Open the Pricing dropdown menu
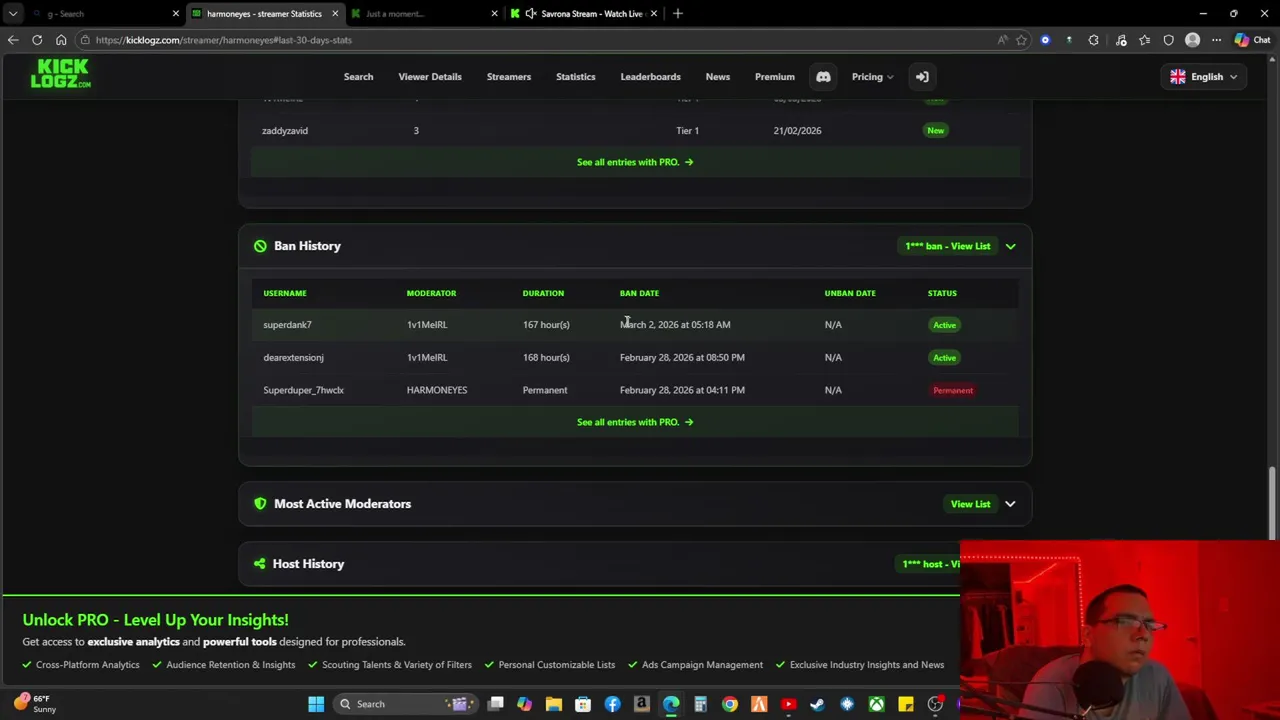Image resolution: width=1280 pixels, height=720 pixels. coord(872,77)
